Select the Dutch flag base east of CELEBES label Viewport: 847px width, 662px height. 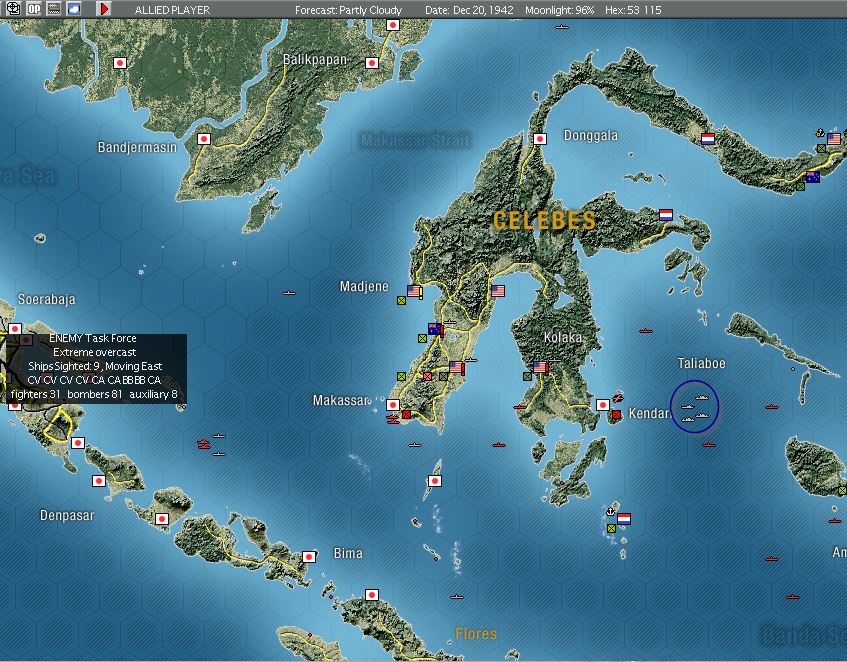(666, 215)
